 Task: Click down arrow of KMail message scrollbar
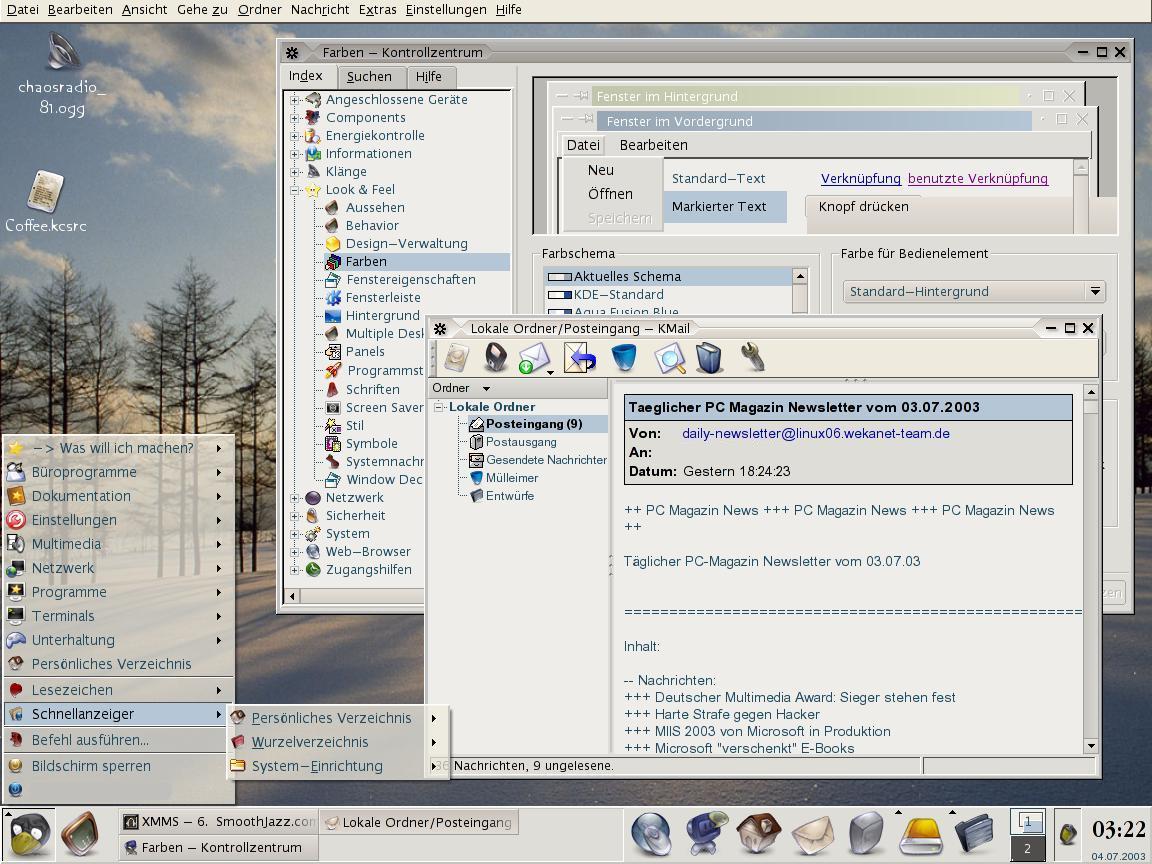[x=1091, y=745]
